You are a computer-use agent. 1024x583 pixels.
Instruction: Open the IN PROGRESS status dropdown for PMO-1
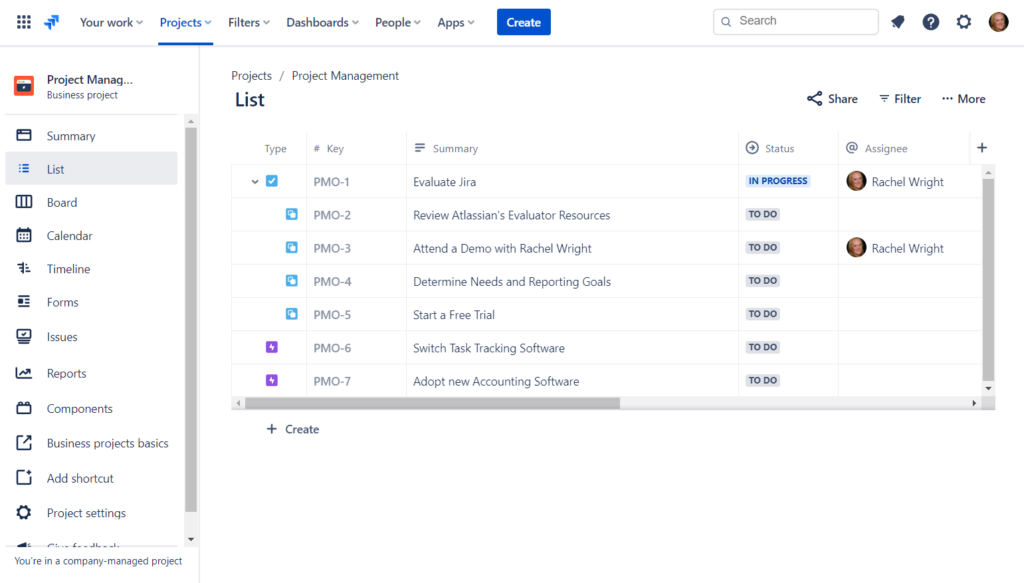(778, 181)
